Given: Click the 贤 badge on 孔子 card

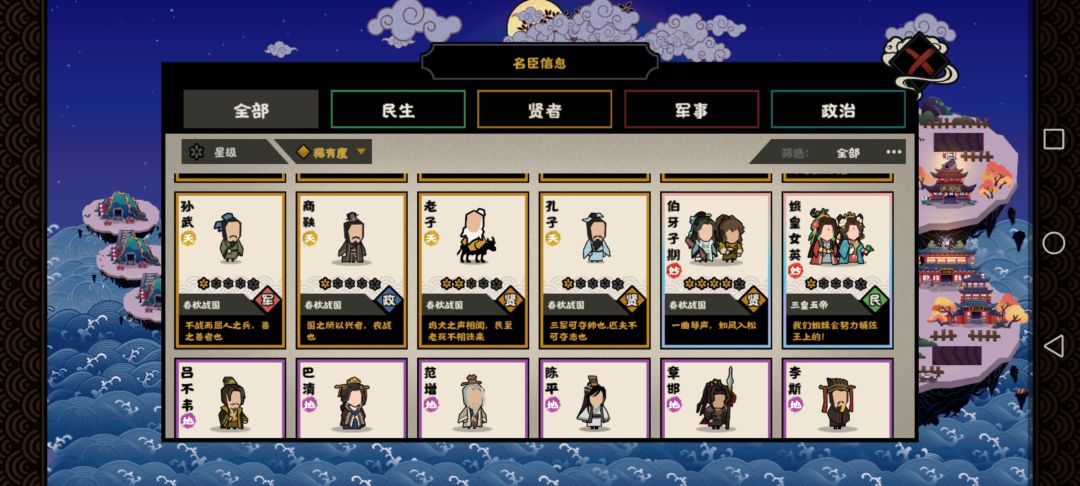Looking at the screenshot, I should click(x=632, y=299).
